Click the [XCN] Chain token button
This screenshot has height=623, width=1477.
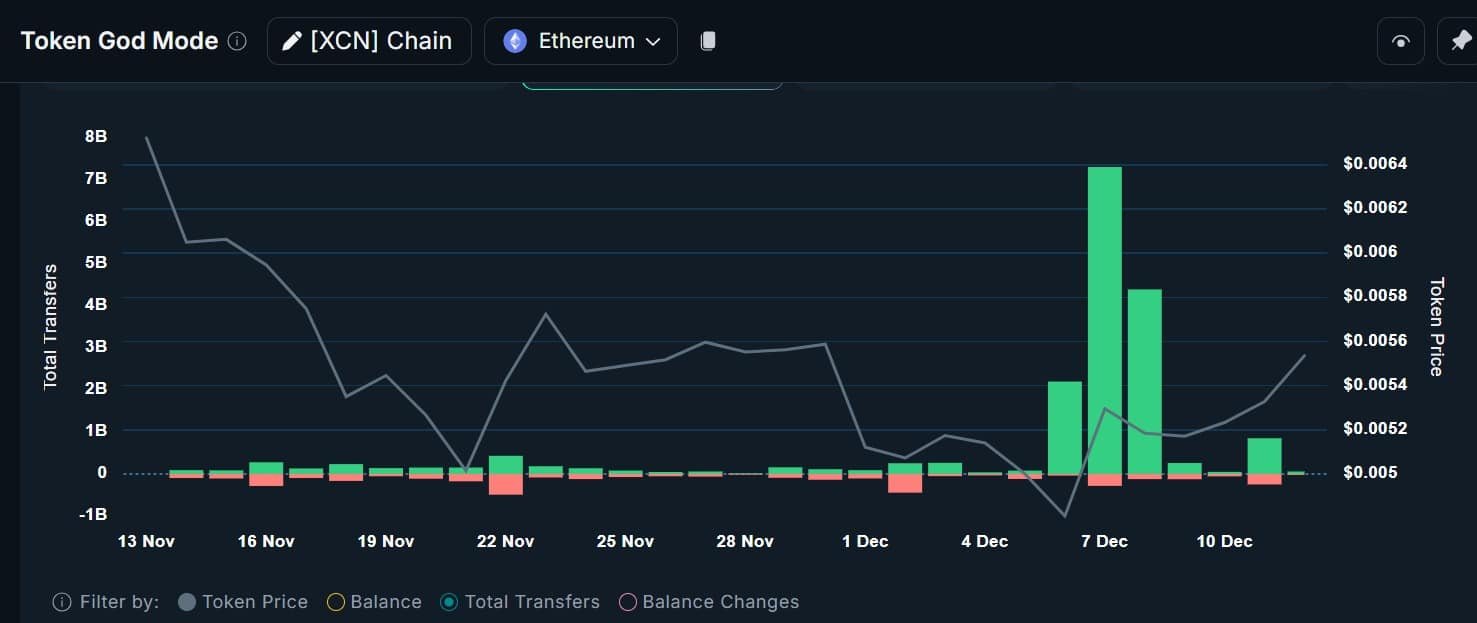[369, 41]
